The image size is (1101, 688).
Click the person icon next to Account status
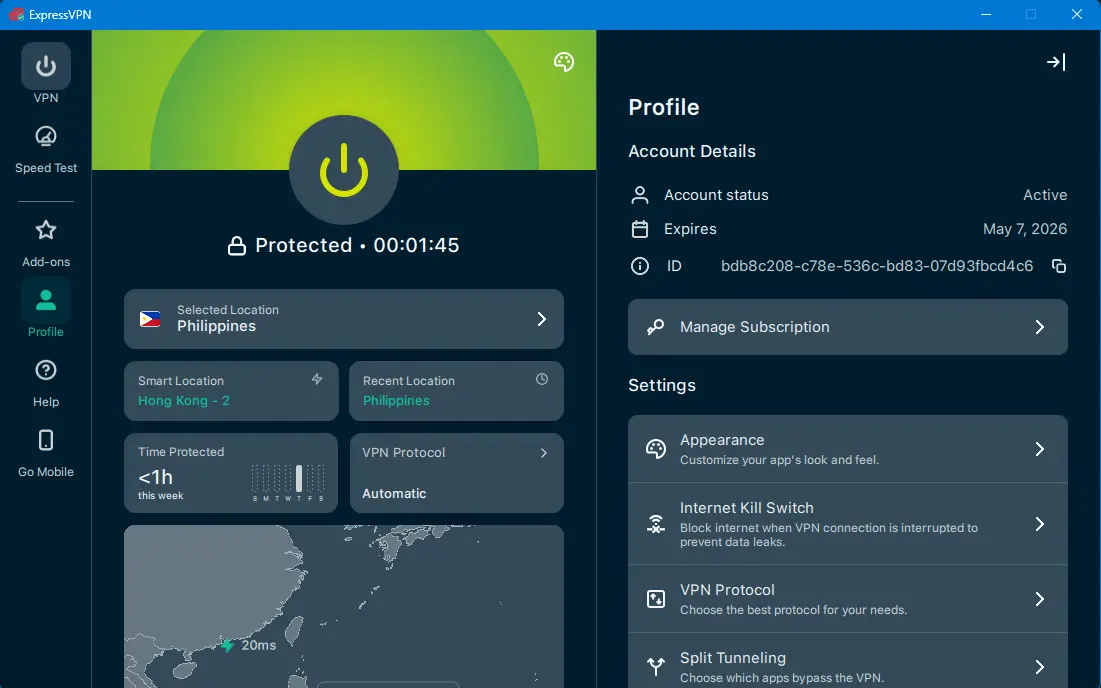pyautogui.click(x=640, y=195)
